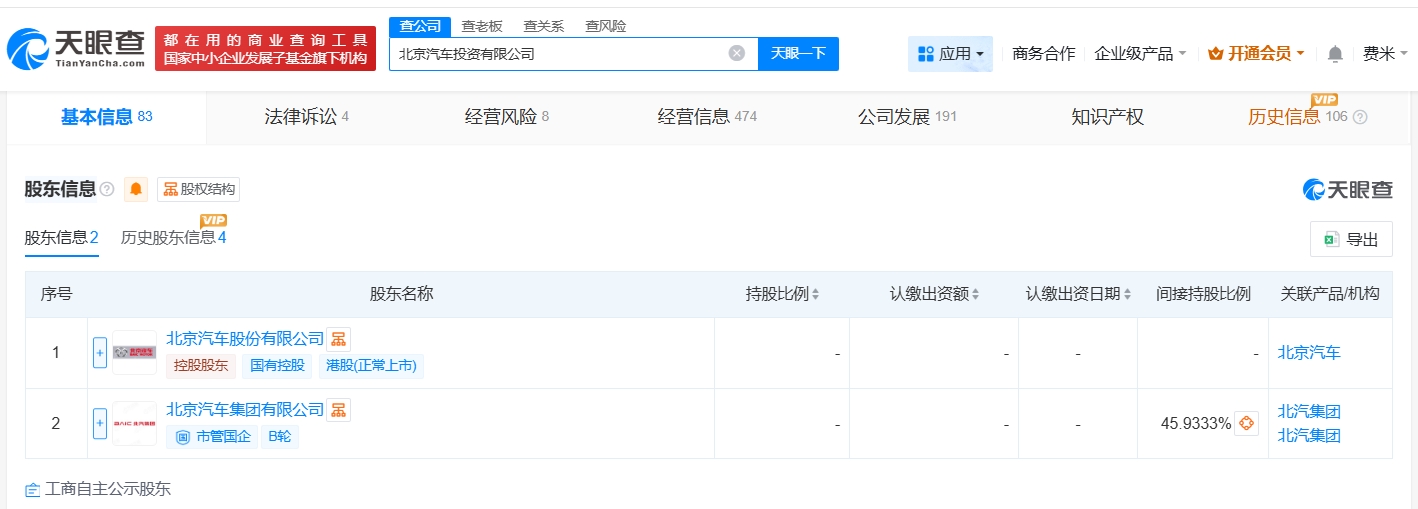
Task: Open the 应用 dropdown menu
Action: pyautogui.click(x=950, y=54)
